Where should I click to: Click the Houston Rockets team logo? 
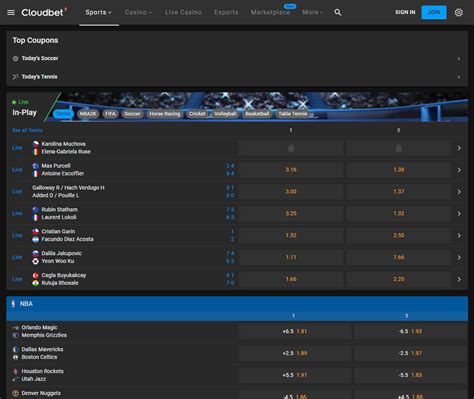tap(15, 371)
